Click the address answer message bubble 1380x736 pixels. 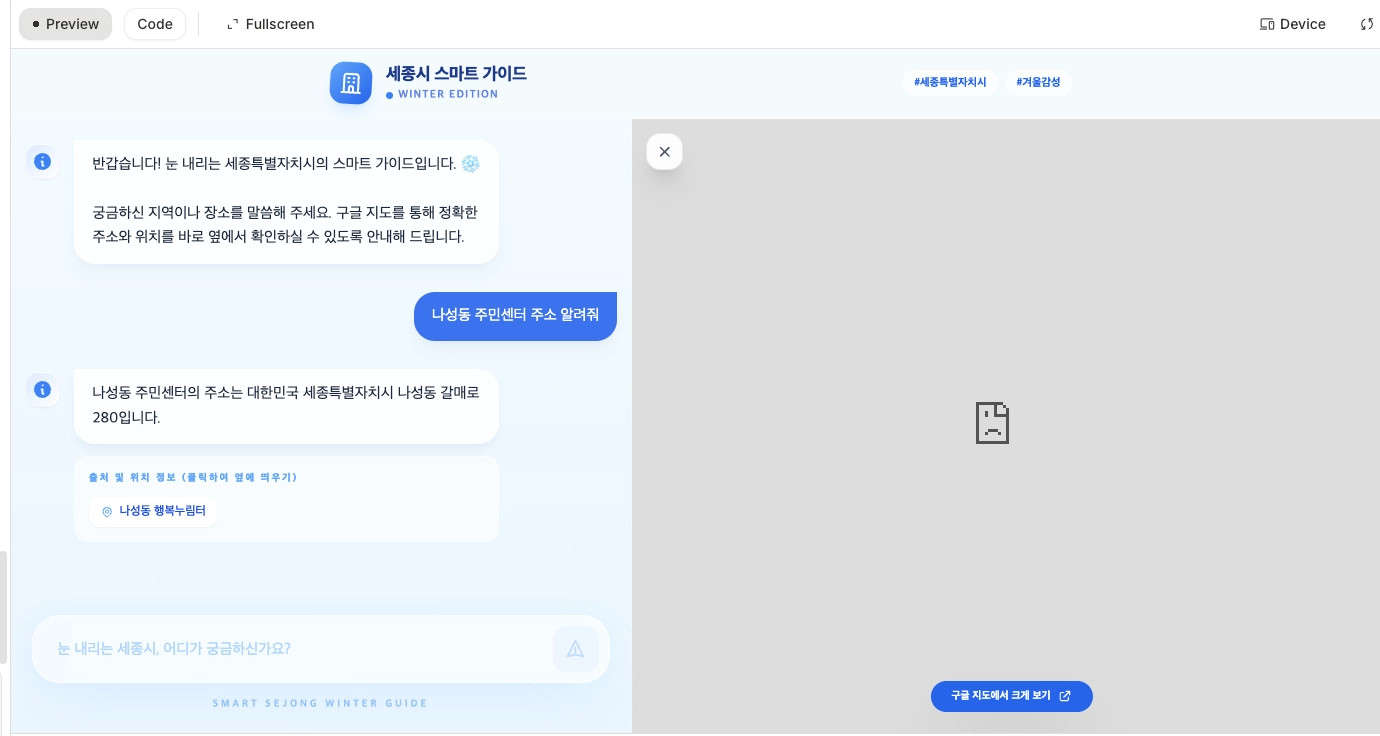[286, 405]
